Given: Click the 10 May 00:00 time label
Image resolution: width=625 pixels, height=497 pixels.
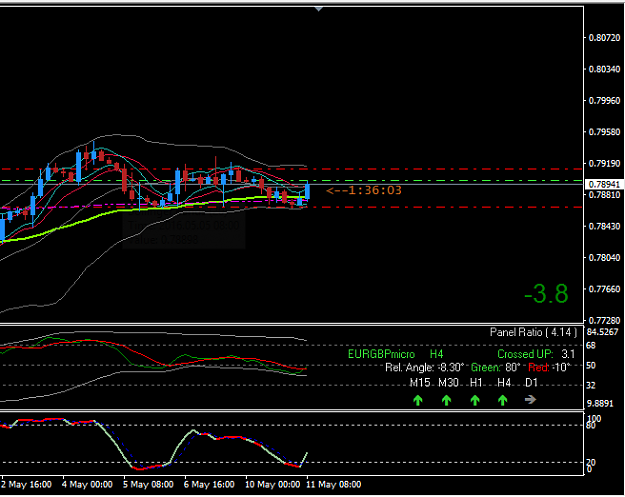Looking at the screenshot, I should coord(273,485).
